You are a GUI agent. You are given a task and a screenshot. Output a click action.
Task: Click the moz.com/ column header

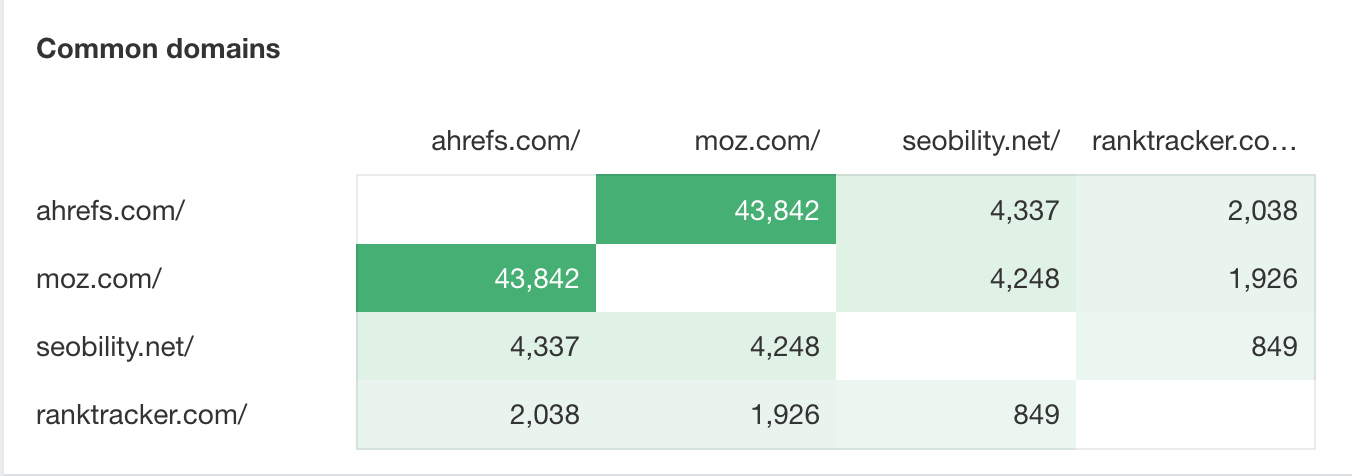(757, 142)
